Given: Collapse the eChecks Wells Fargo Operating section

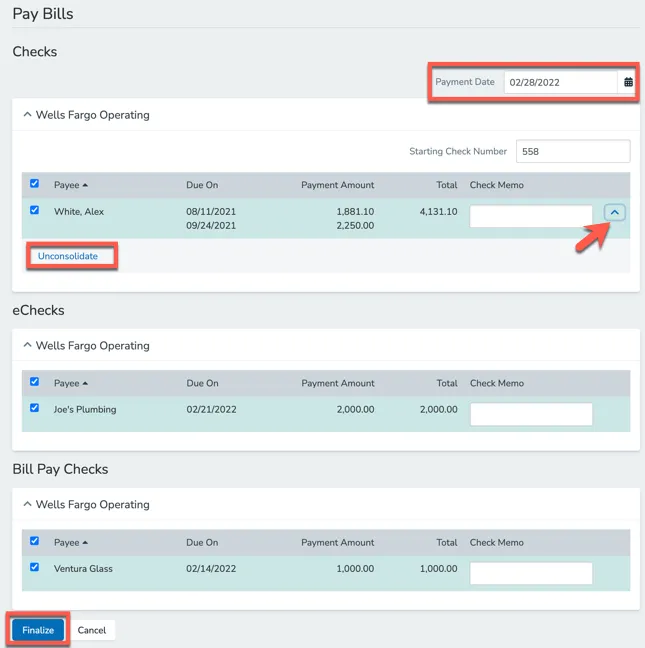Looking at the screenshot, I should [27, 345].
